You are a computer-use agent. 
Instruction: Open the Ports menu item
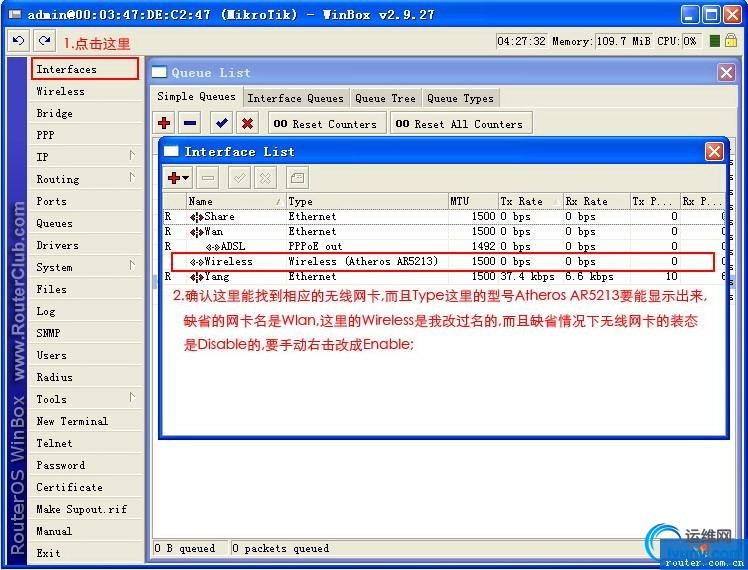point(86,201)
